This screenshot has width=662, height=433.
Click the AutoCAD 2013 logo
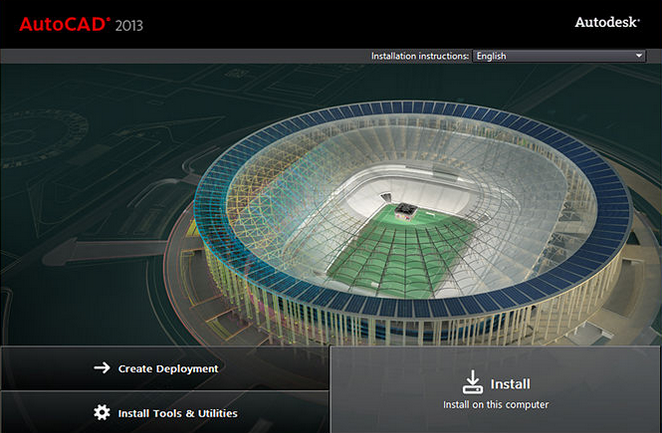point(81,24)
